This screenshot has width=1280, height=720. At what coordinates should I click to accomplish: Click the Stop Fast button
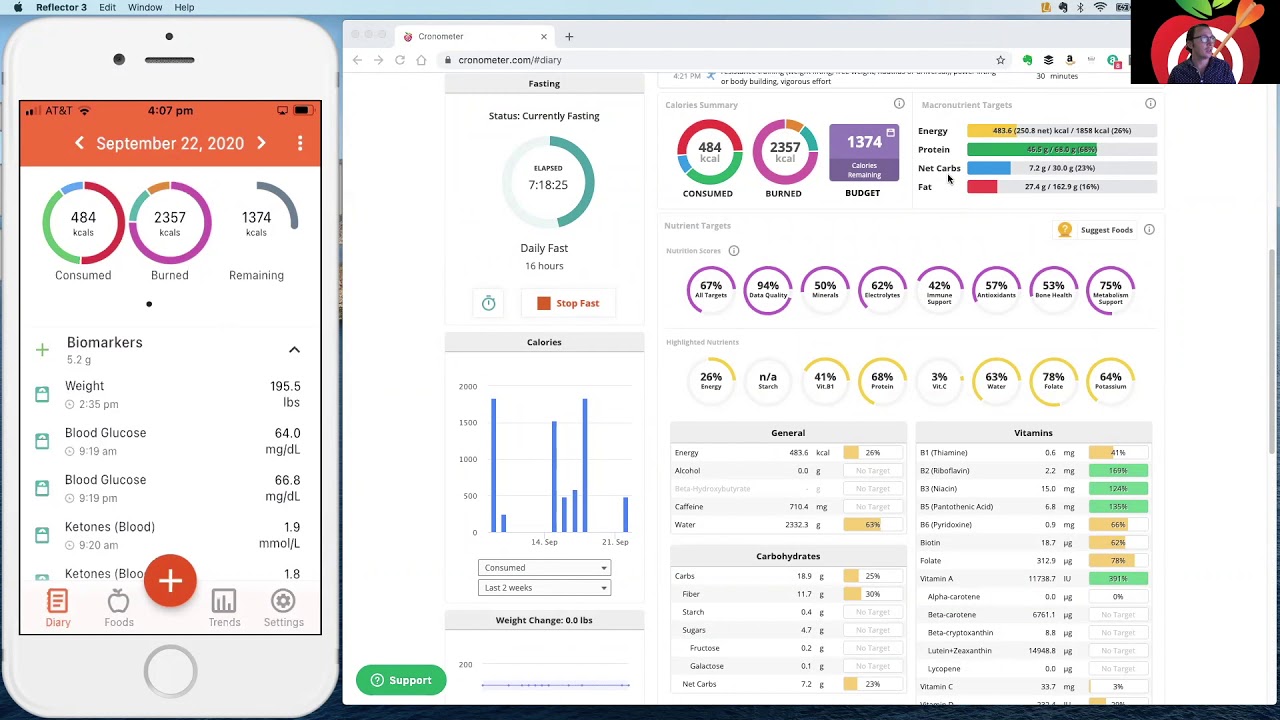coord(568,303)
